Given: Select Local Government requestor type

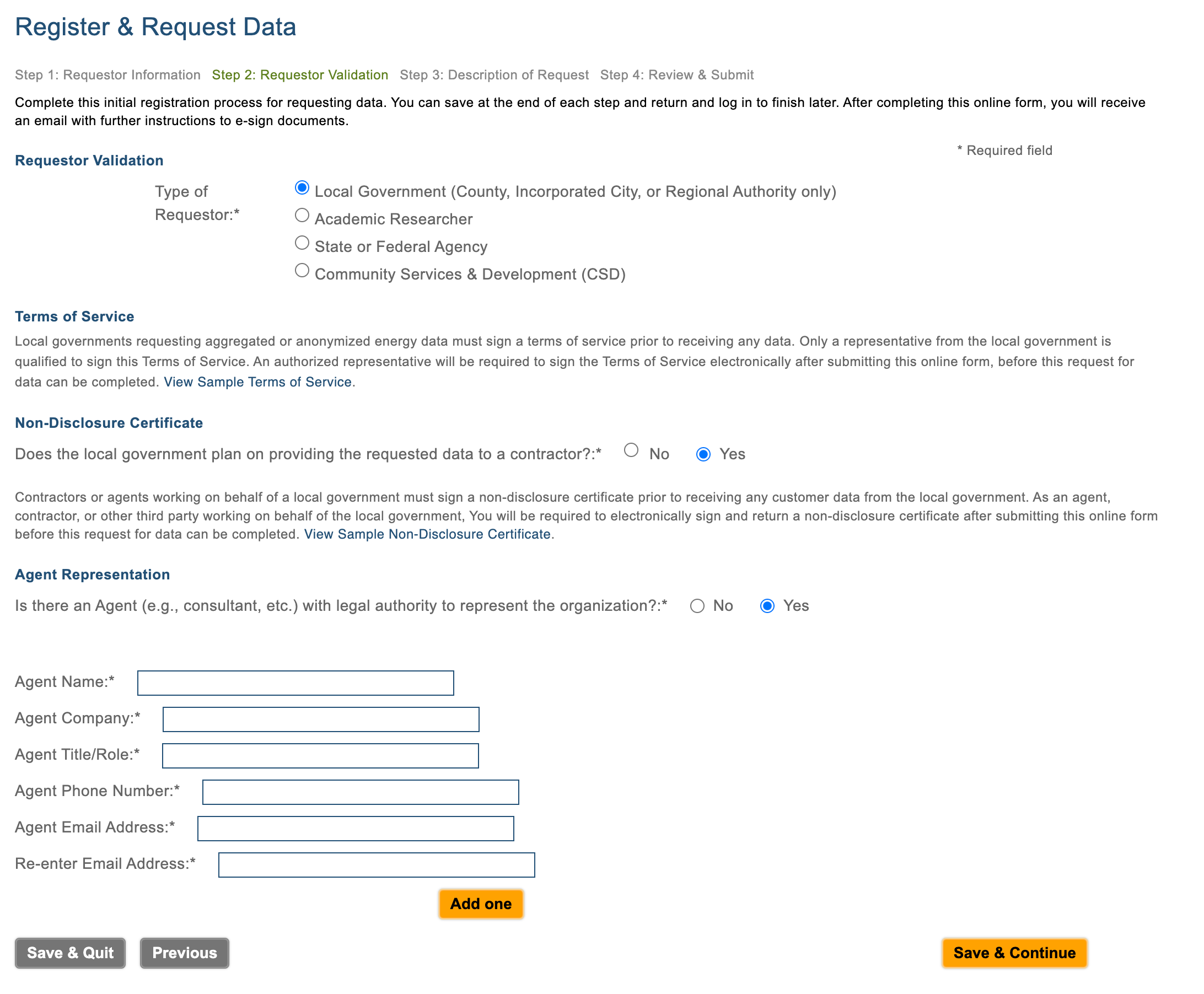Looking at the screenshot, I should (x=302, y=188).
